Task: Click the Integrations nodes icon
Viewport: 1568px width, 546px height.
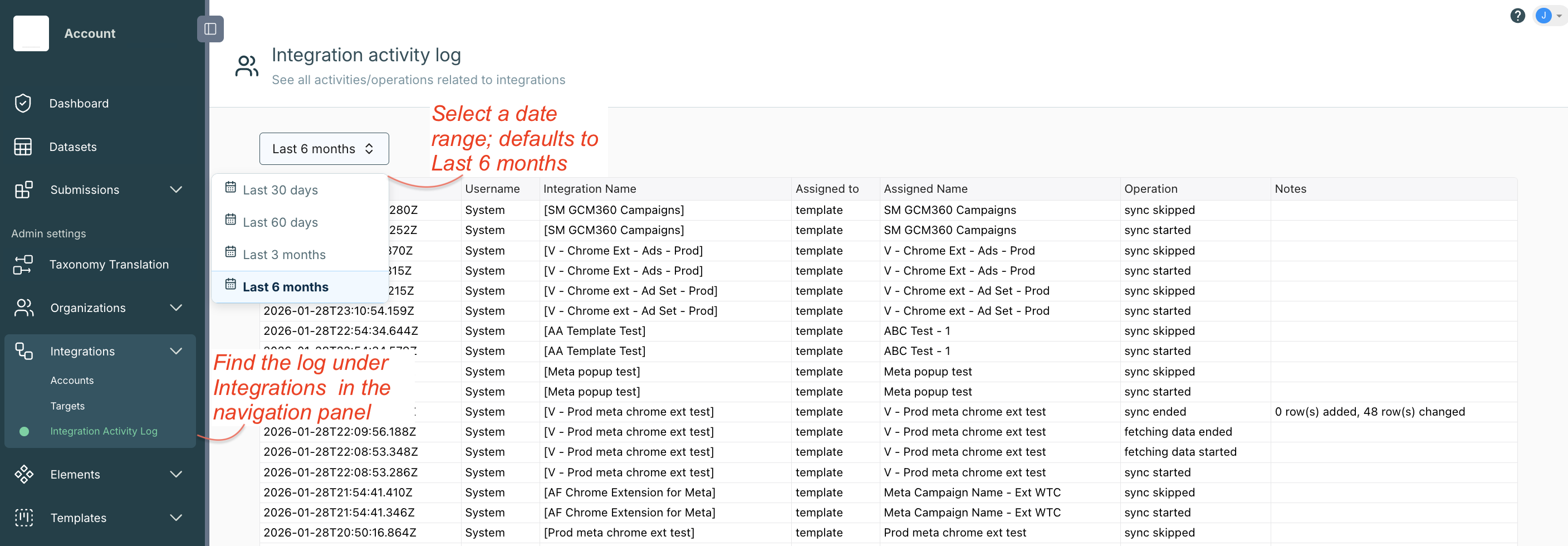Action: tap(24, 351)
